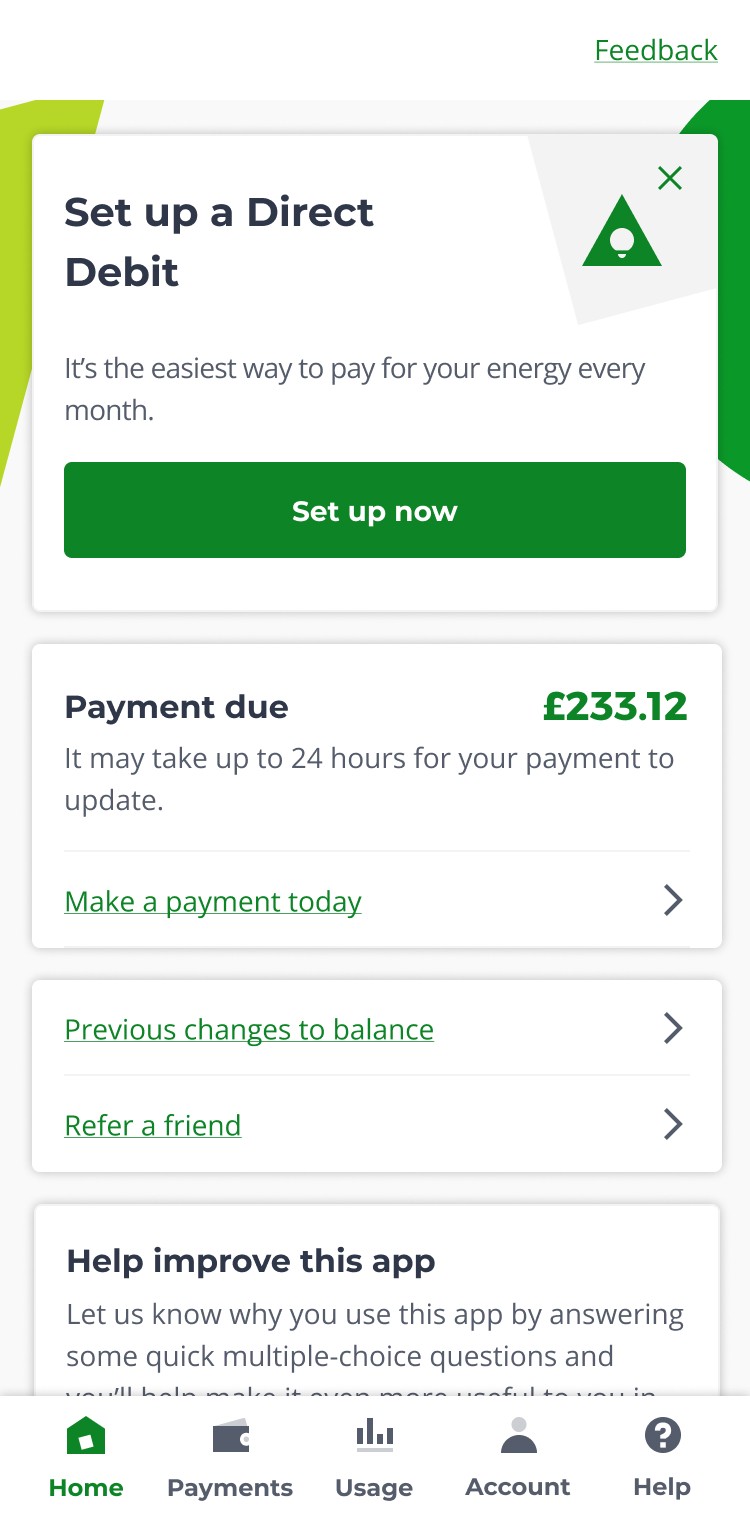
Task: Expand chevron next to Make a payment today
Action: point(674,901)
